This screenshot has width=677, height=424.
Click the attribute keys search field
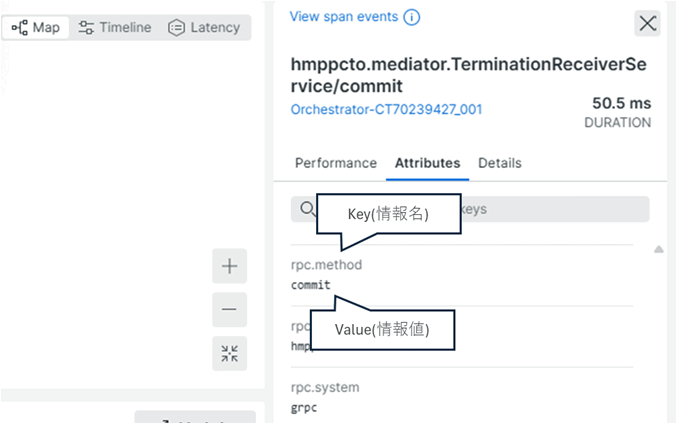tap(550, 209)
